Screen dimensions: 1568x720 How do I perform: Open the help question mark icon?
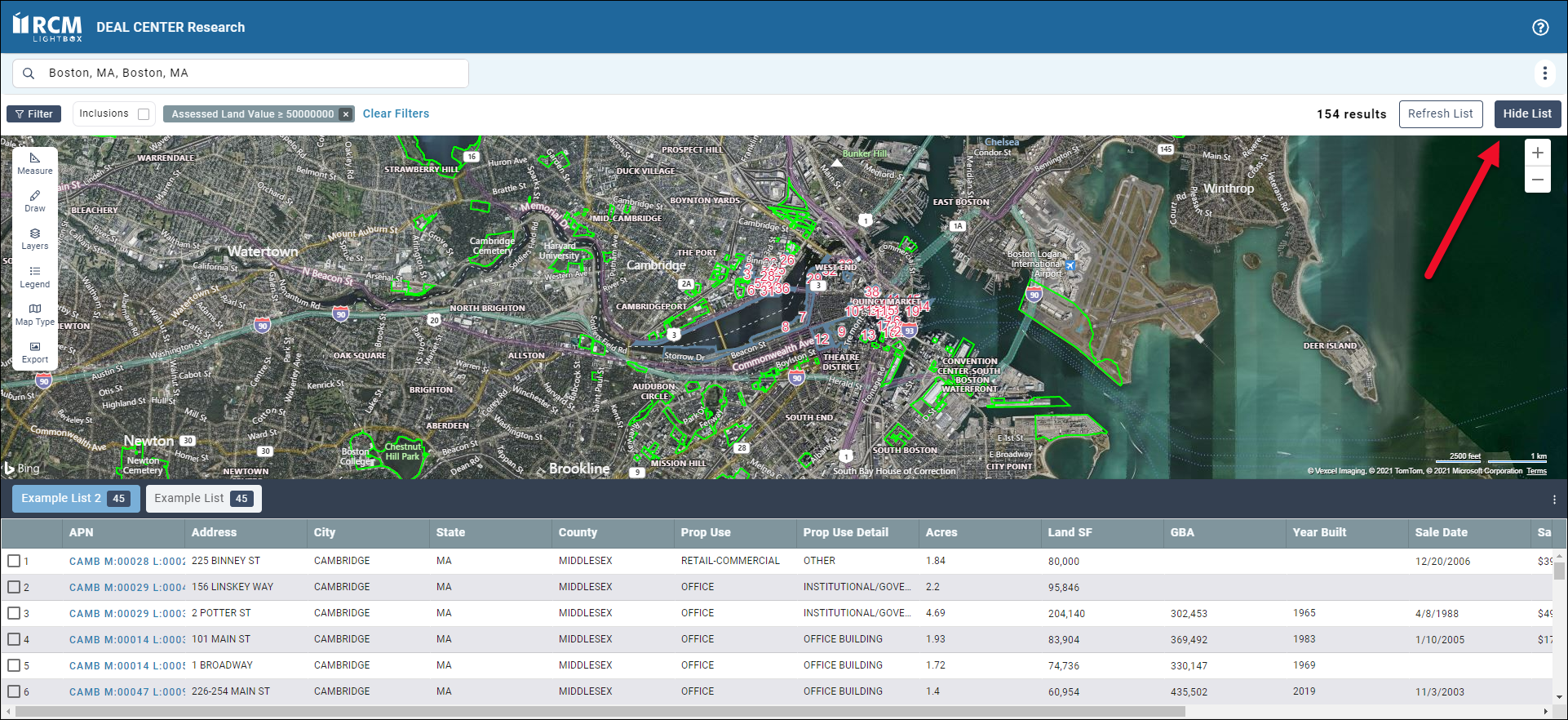click(1540, 27)
